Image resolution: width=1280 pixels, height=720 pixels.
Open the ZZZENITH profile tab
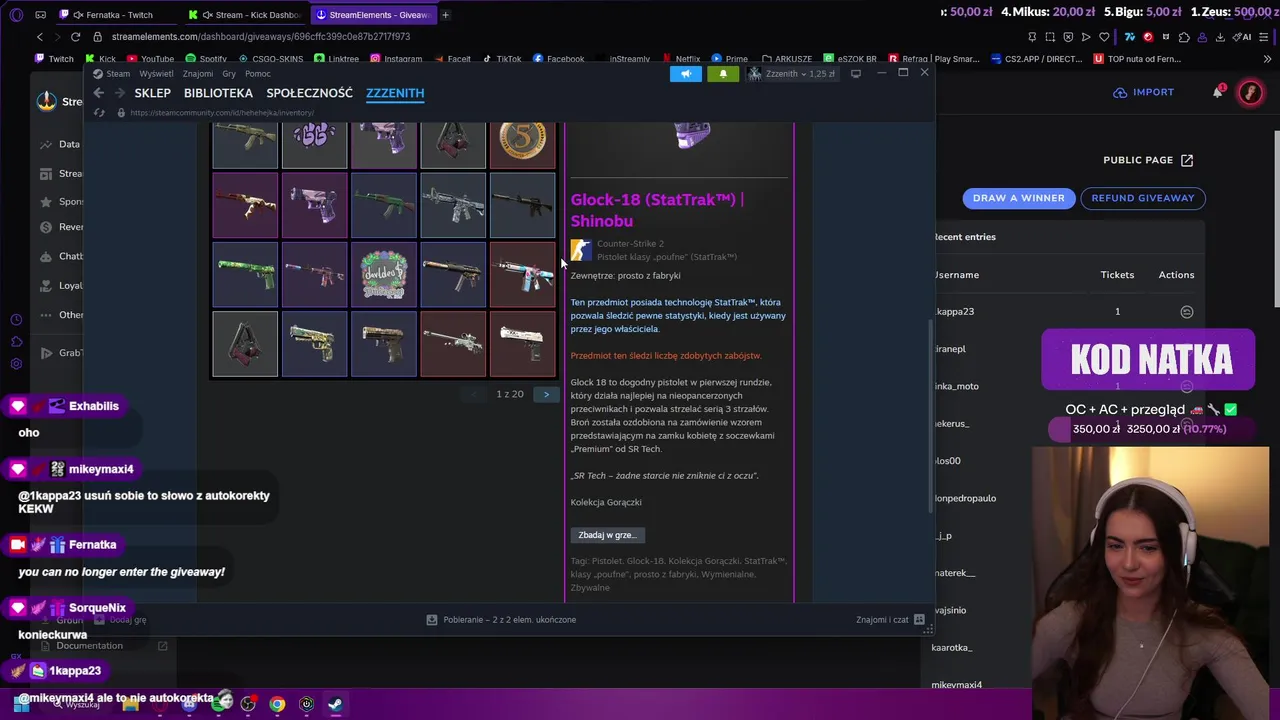(395, 93)
